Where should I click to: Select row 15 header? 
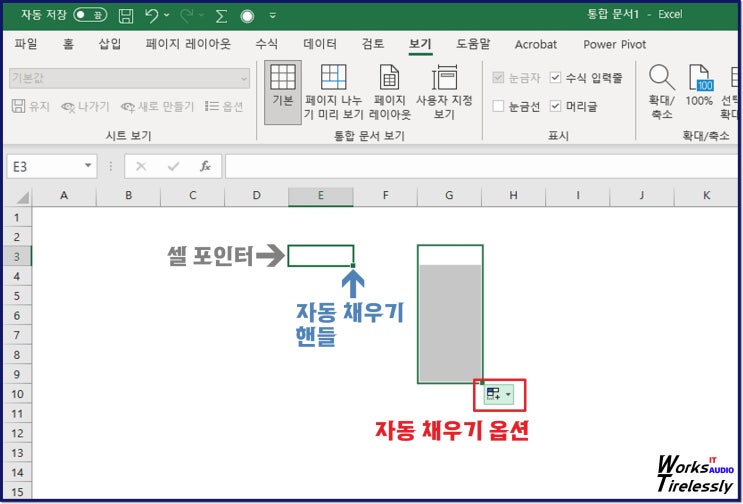click(17, 491)
